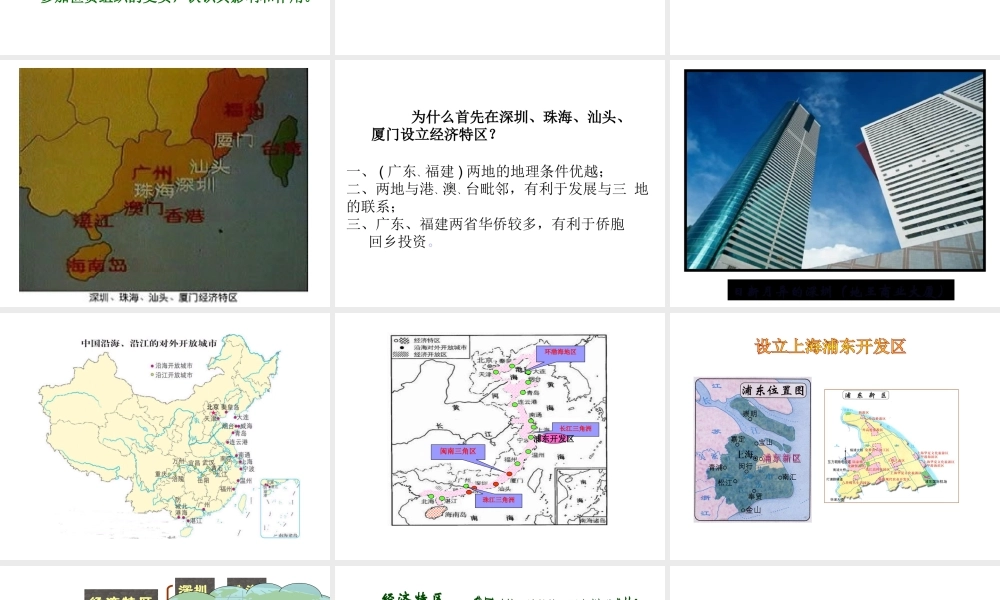Click the 闽南三角区 callout label
1000x600 pixels.
point(458,451)
